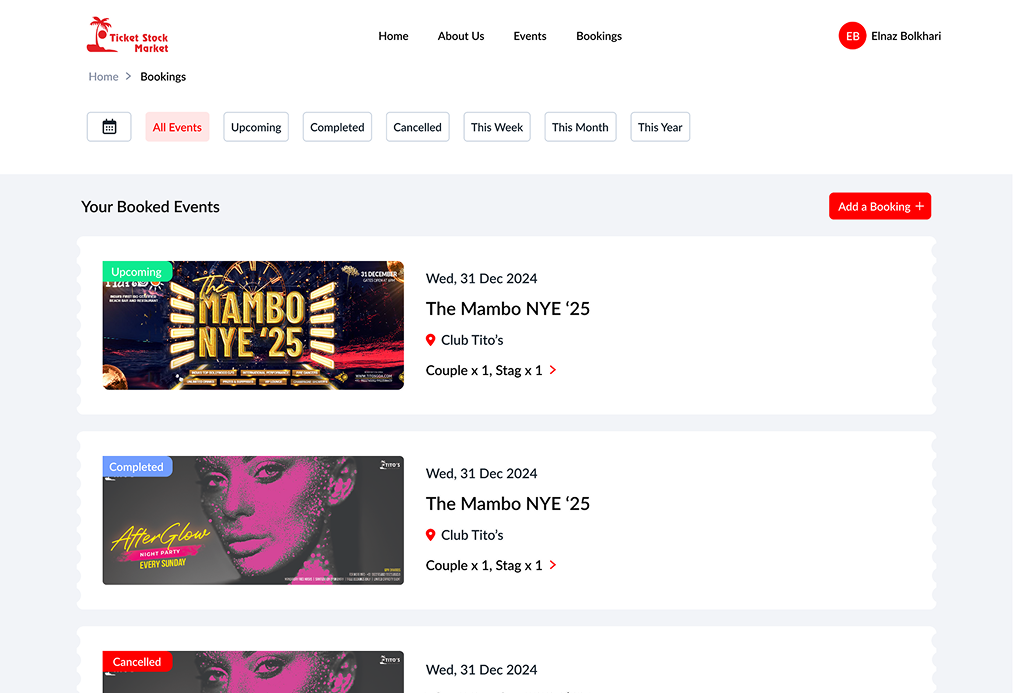
Task: Expand ticket details arrow in Completed event card
Action: pyautogui.click(x=552, y=565)
